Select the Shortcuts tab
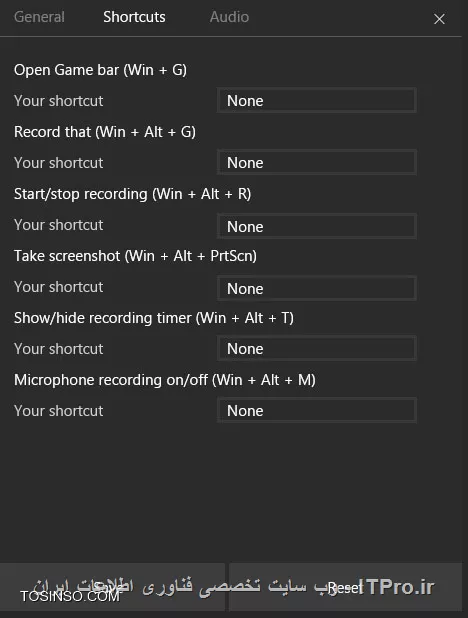The image size is (468, 618). (x=134, y=17)
